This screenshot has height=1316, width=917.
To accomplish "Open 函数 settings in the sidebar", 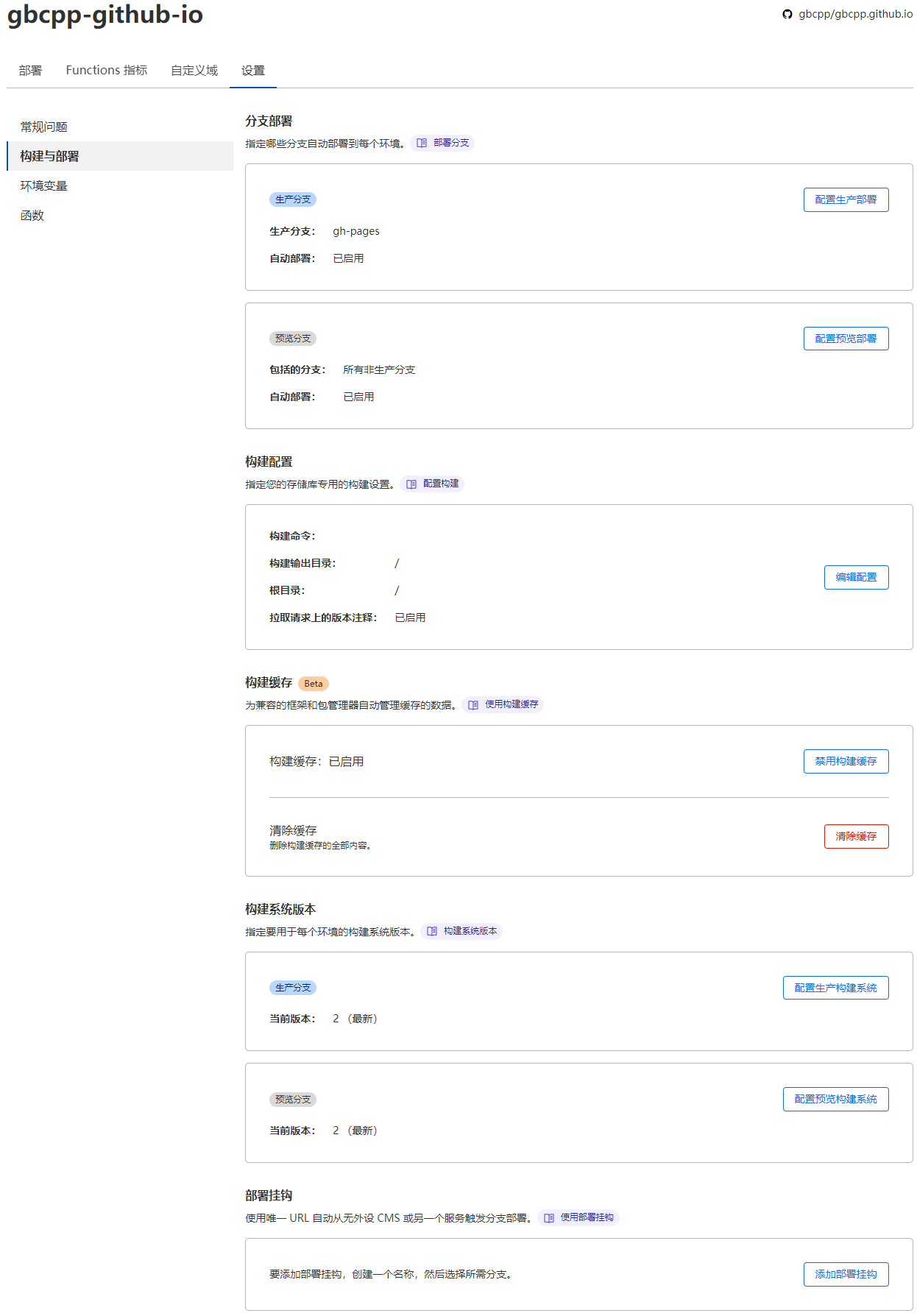I will (x=32, y=215).
